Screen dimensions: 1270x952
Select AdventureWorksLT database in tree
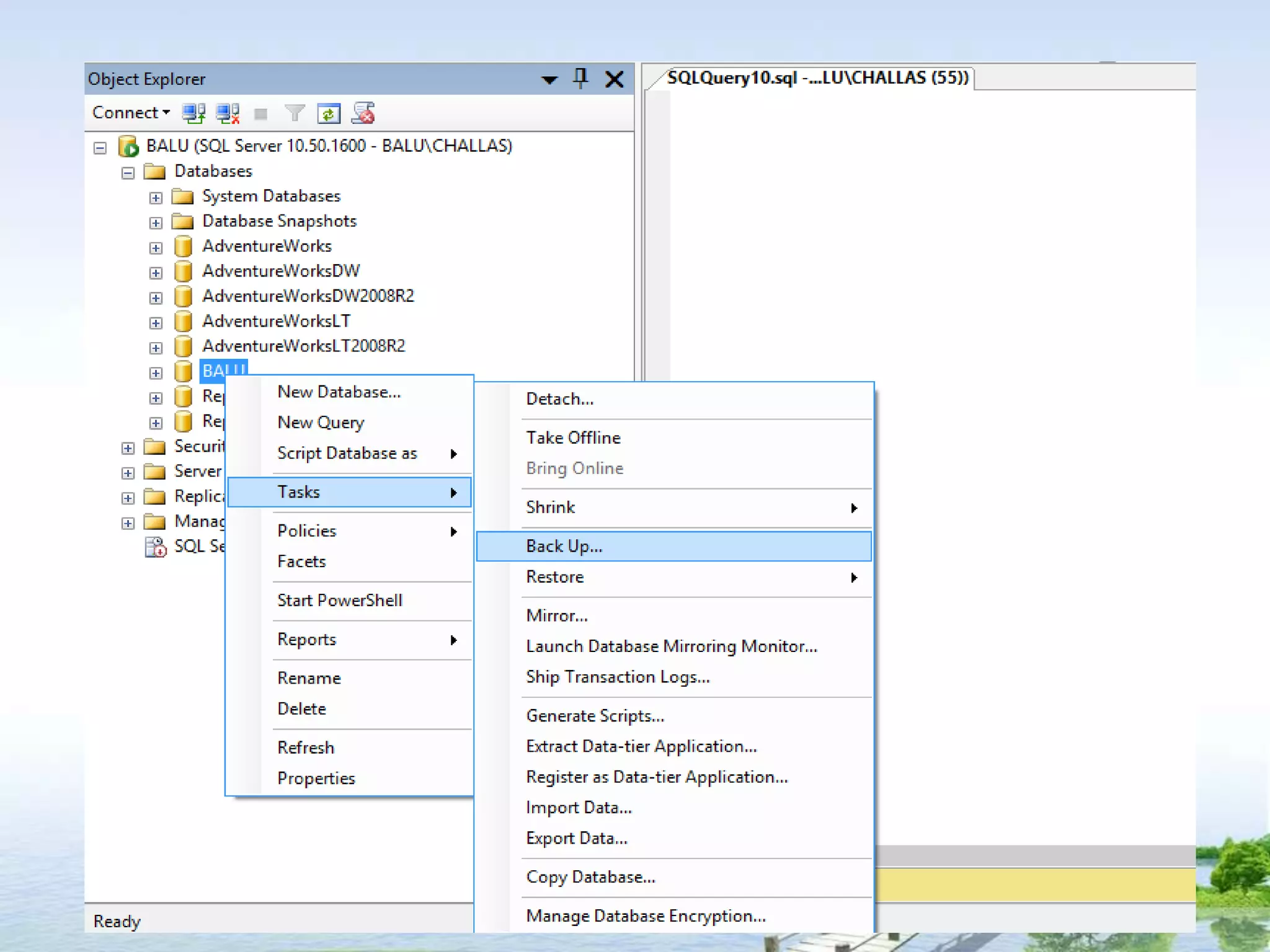pos(277,321)
